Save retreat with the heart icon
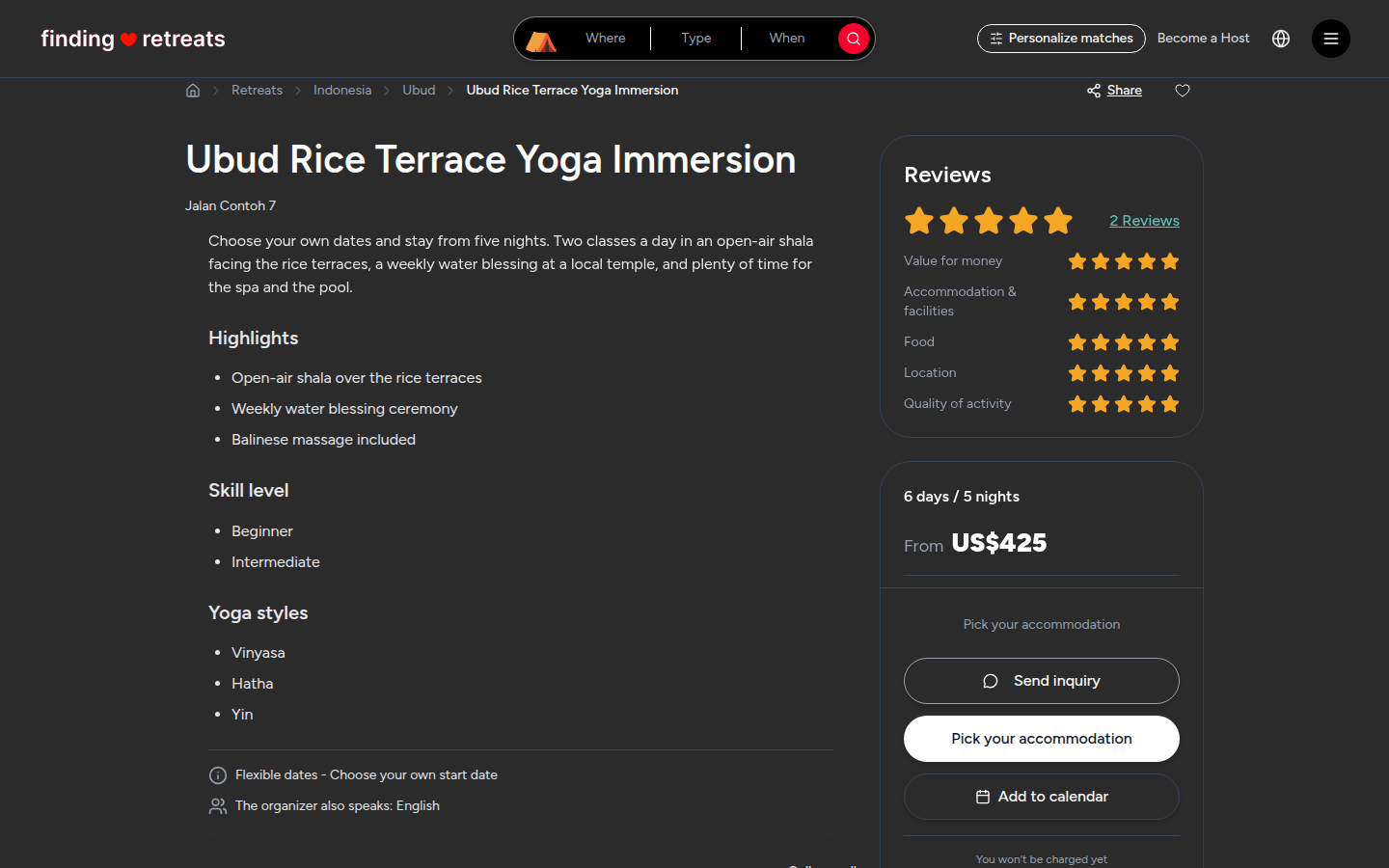This screenshot has height=868, width=1389. pos(1183,91)
